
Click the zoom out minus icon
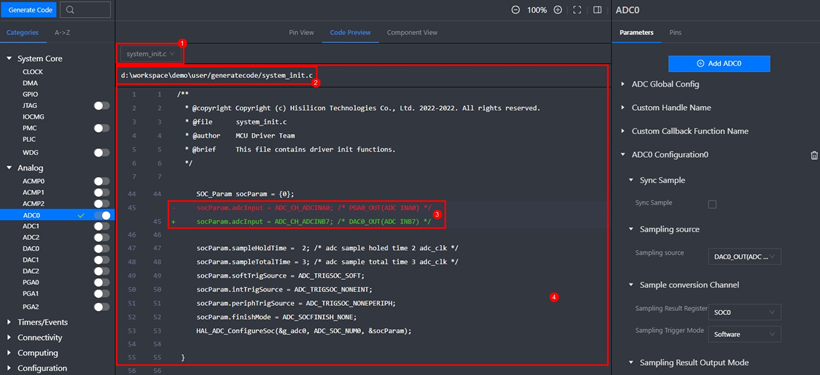(515, 10)
